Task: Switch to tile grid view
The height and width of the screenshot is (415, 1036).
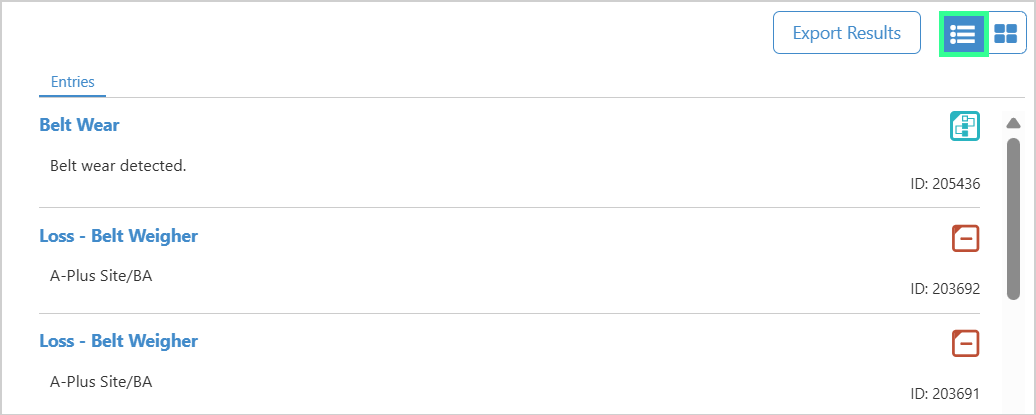Action: 1006,34
